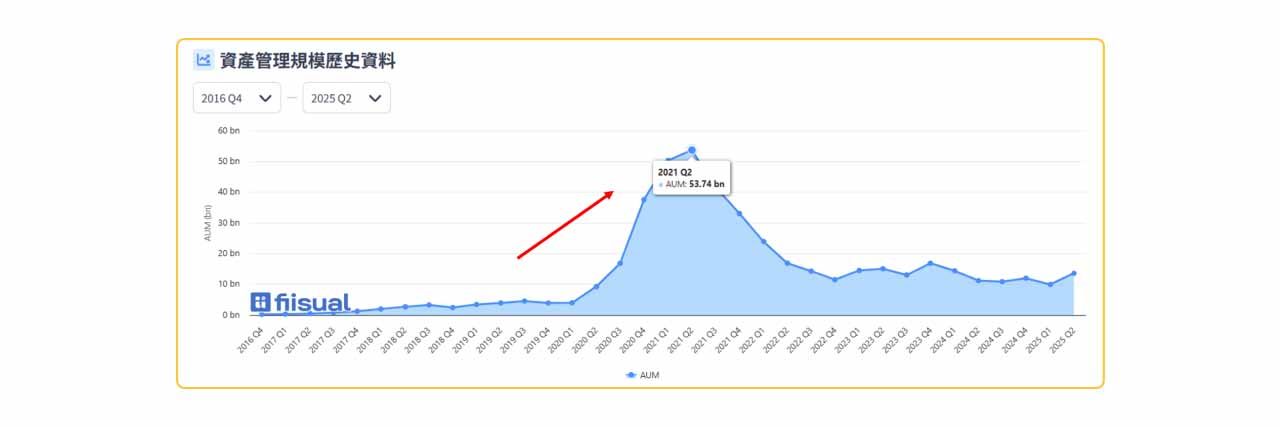Select the 2021 Q4 data point on the line
The image size is (1280, 427).
tap(739, 213)
